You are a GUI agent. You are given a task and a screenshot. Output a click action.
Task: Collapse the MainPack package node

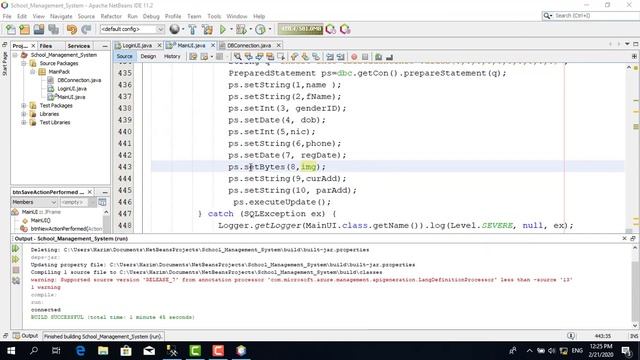coord(33,72)
